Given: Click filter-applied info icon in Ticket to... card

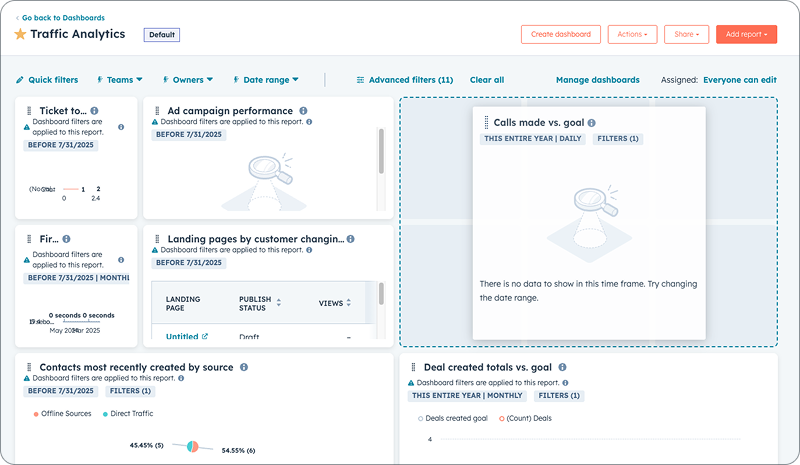Looking at the screenshot, I should 121,127.
